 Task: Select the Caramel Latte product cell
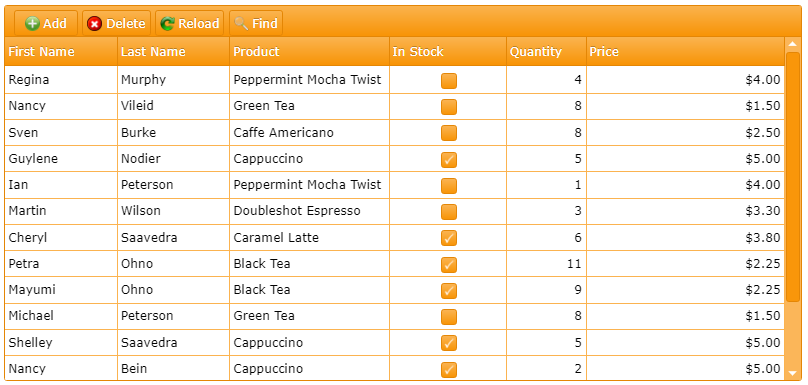pos(309,238)
